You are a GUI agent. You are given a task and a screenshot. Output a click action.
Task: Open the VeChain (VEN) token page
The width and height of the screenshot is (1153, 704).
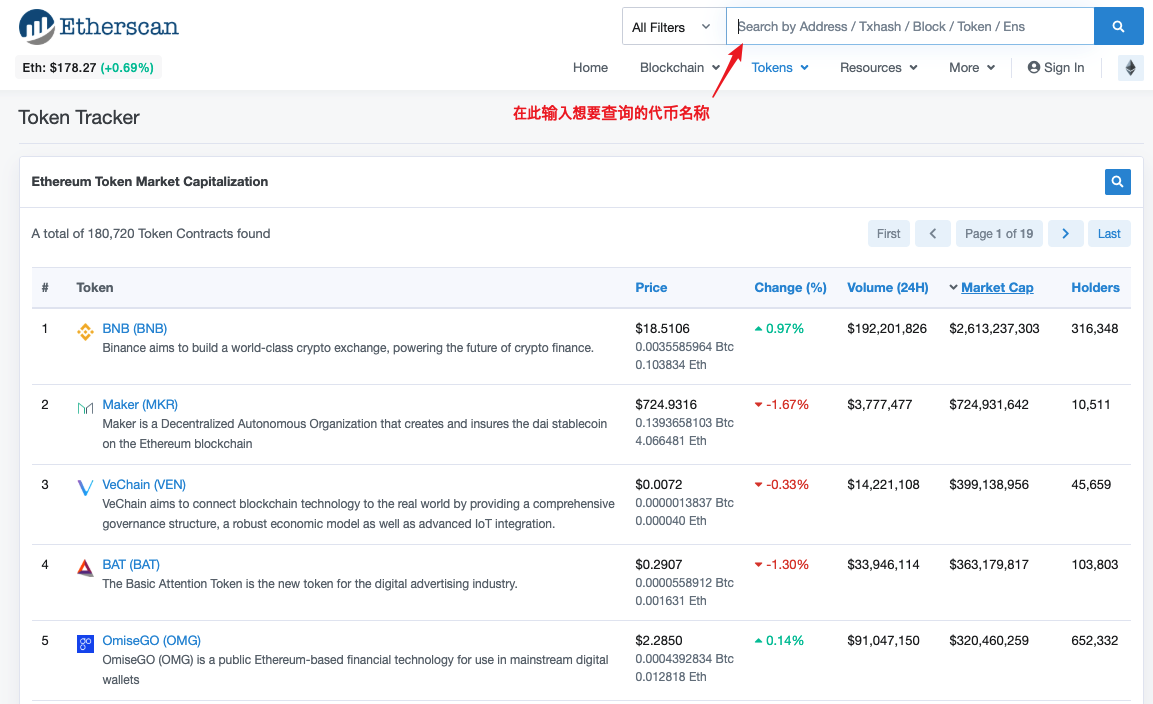tap(144, 485)
